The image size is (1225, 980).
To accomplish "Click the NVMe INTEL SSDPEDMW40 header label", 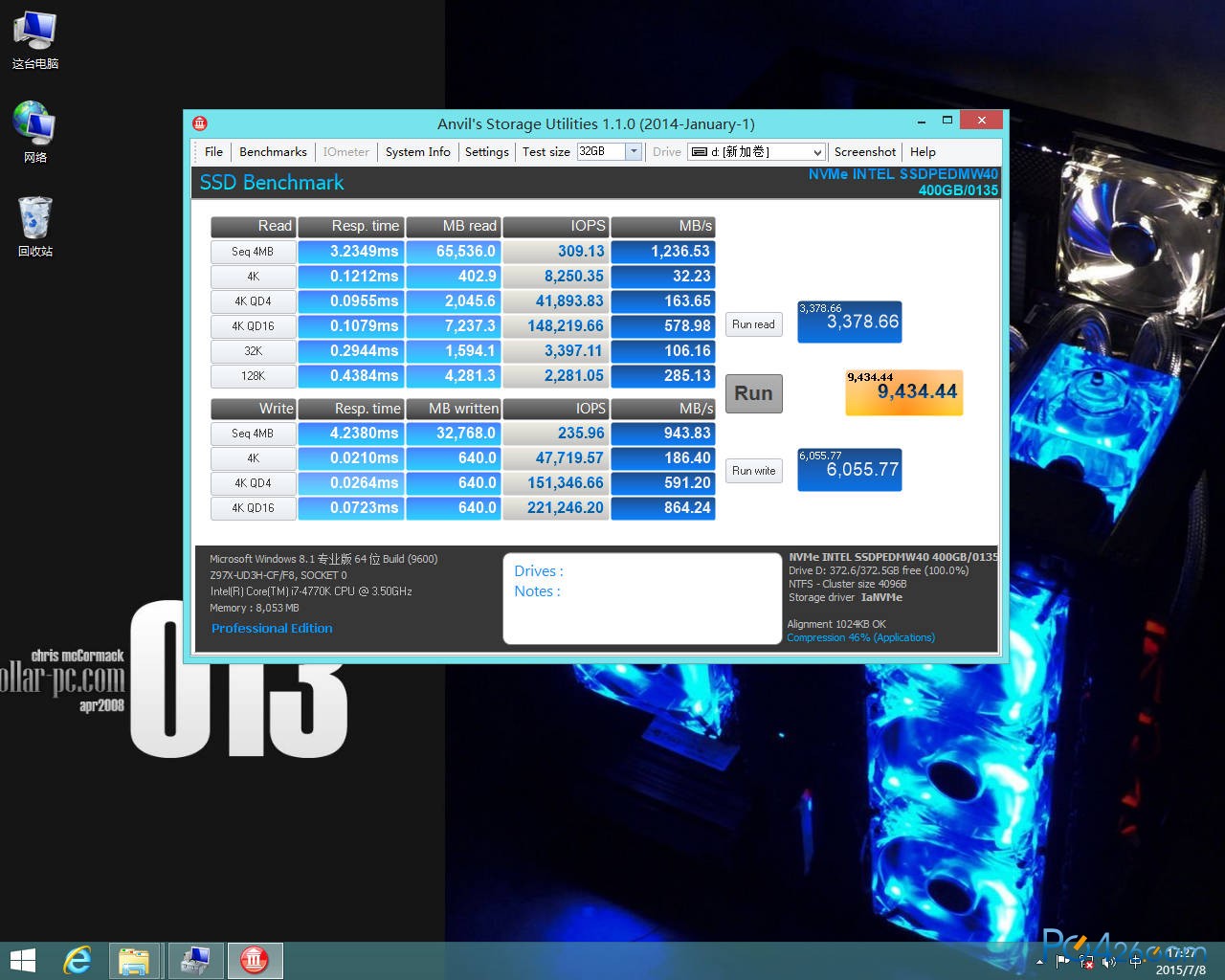I will [x=902, y=174].
